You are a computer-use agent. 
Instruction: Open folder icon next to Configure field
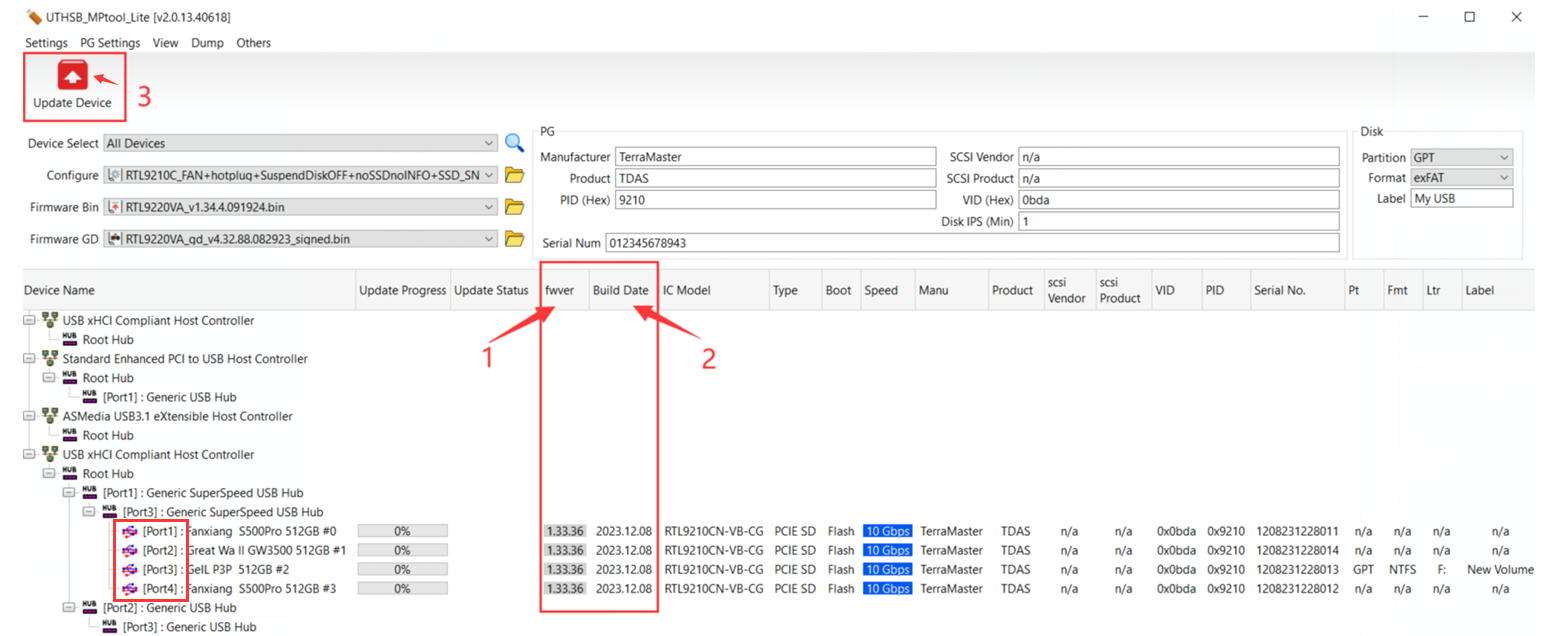514,175
